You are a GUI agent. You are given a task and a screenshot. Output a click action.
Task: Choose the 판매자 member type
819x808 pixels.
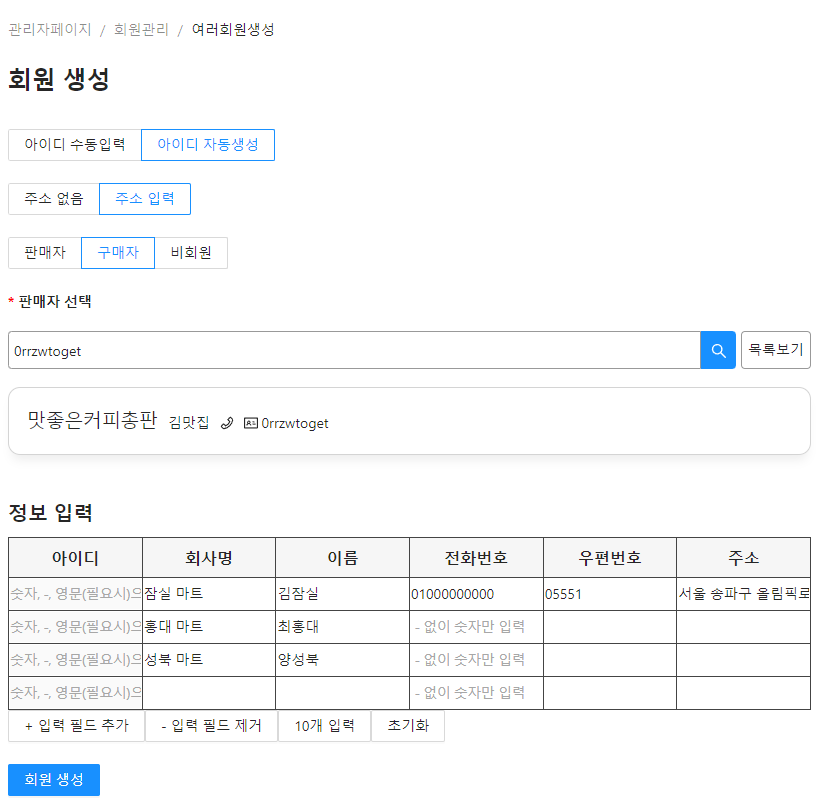(x=44, y=253)
